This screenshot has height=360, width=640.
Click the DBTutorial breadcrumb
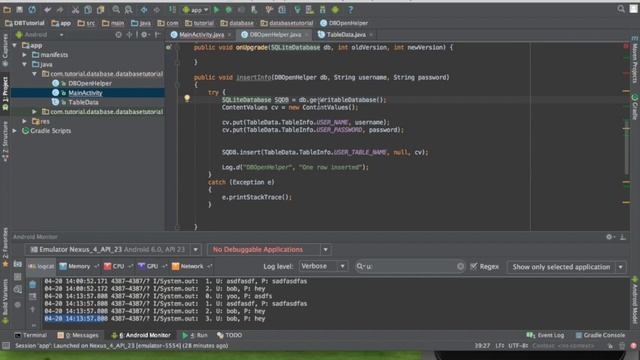[x=25, y=23]
